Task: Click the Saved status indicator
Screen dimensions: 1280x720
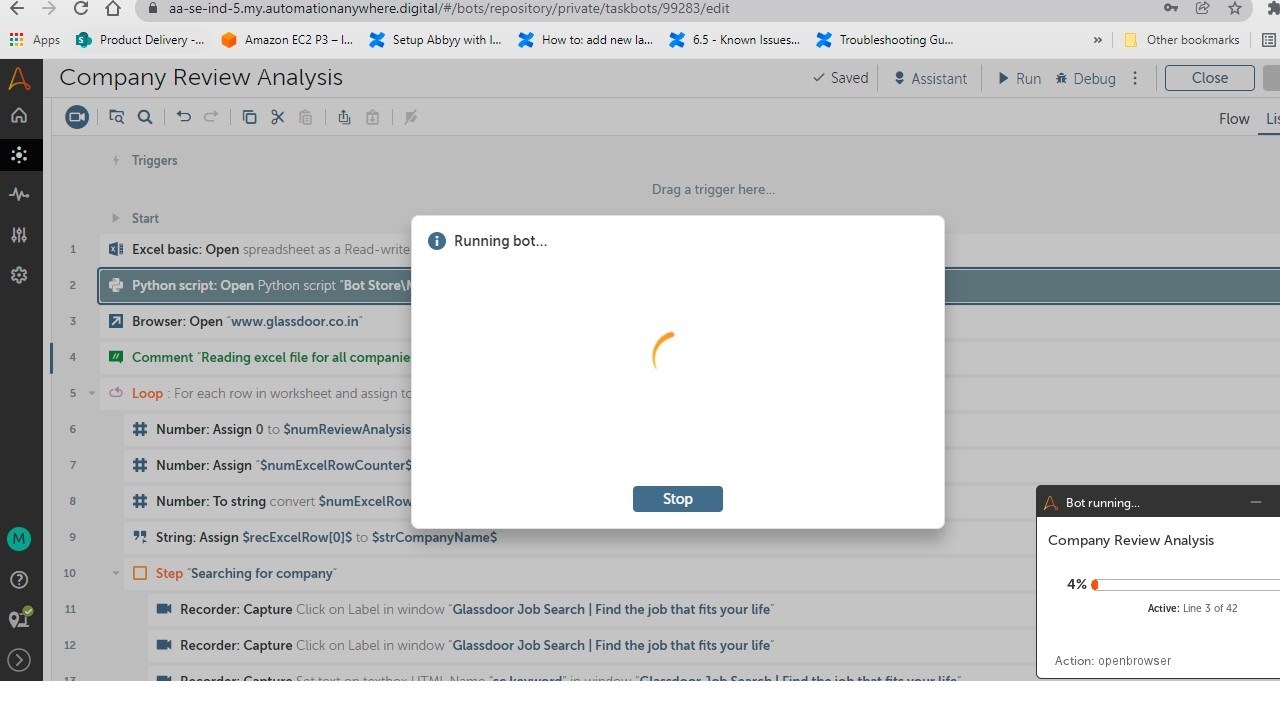Action: click(x=840, y=78)
